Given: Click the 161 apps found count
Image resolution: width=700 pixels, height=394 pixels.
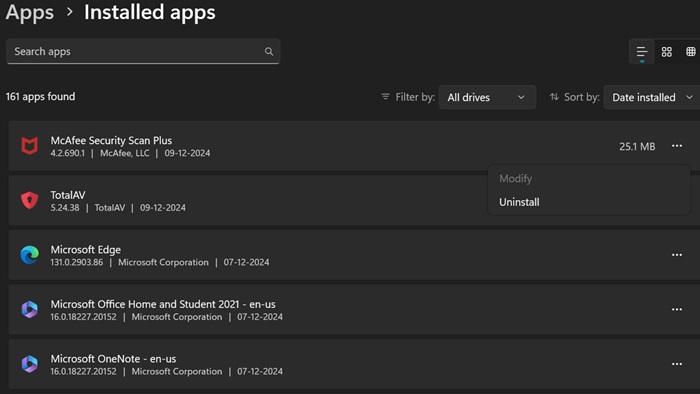Looking at the screenshot, I should click(x=41, y=96).
